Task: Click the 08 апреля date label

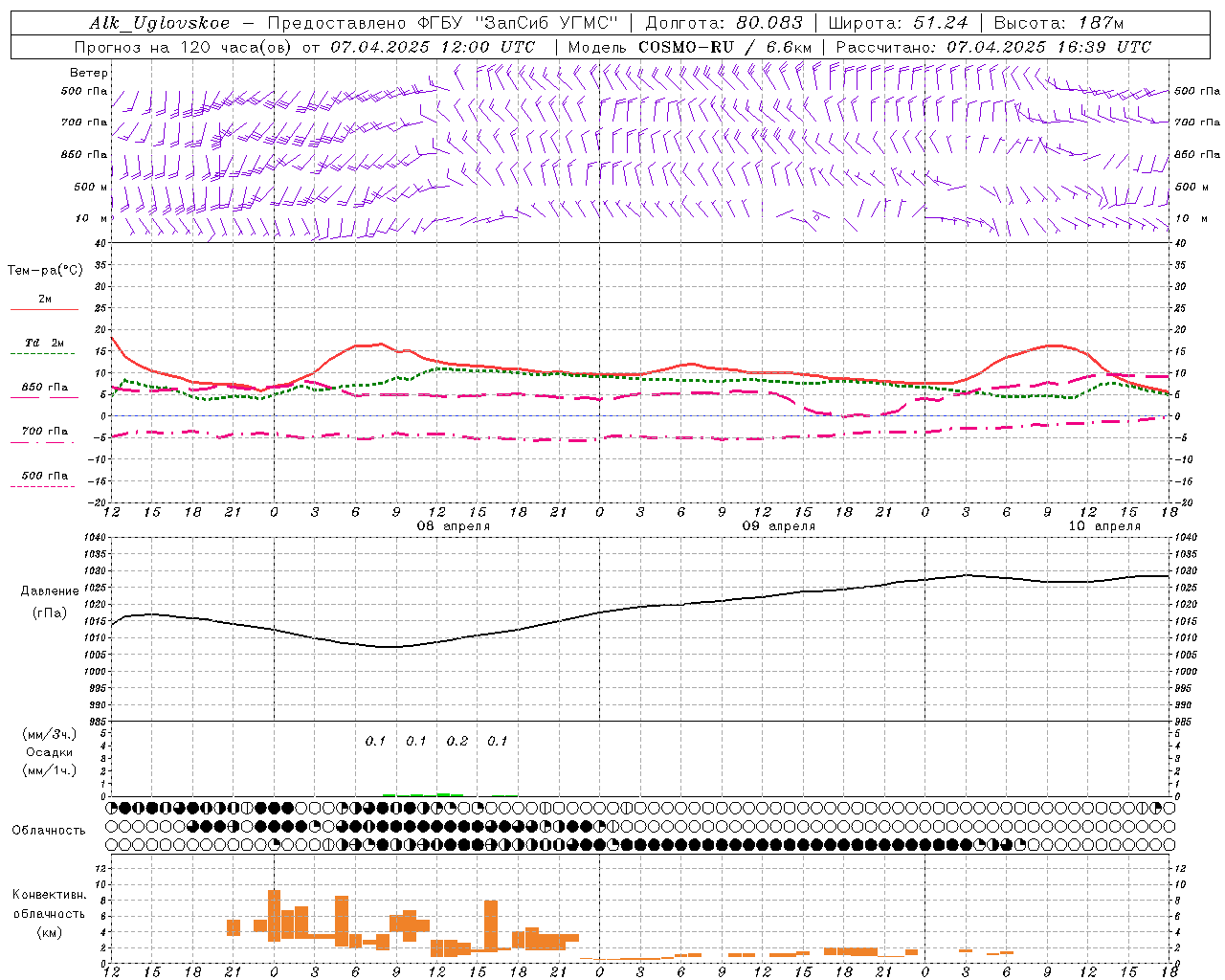Action: pos(454,526)
